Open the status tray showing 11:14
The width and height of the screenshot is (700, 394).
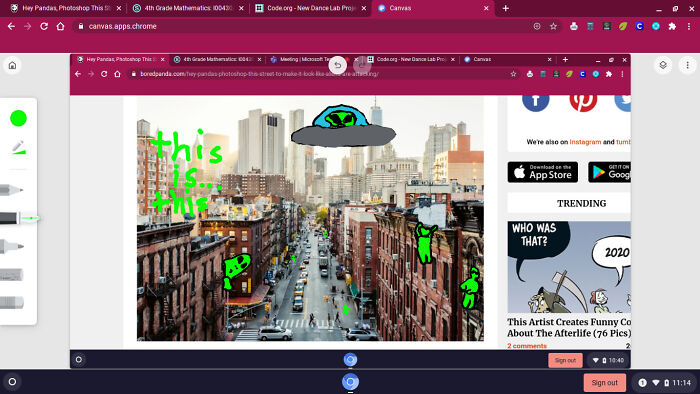[x=665, y=382]
